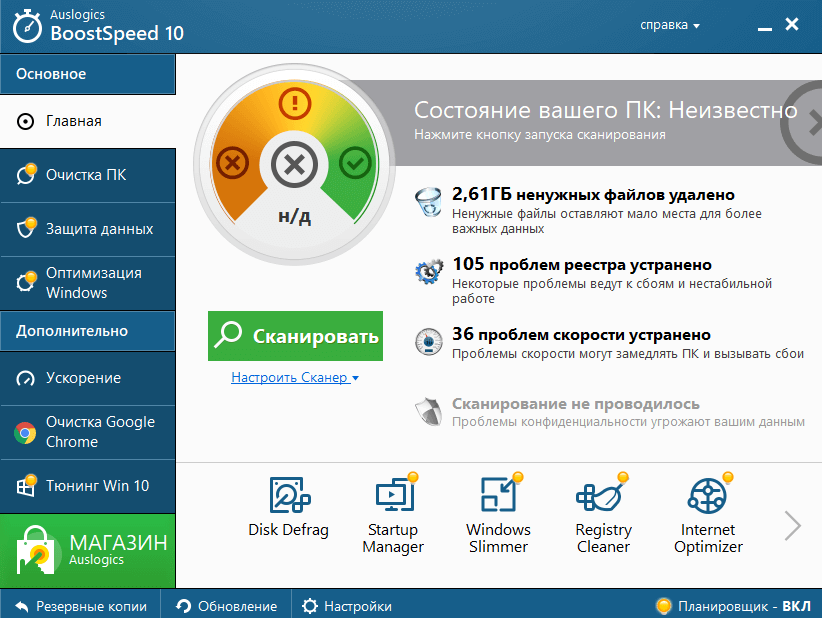Show next tools with right chevron
This screenshot has width=822, height=618.
click(x=792, y=525)
